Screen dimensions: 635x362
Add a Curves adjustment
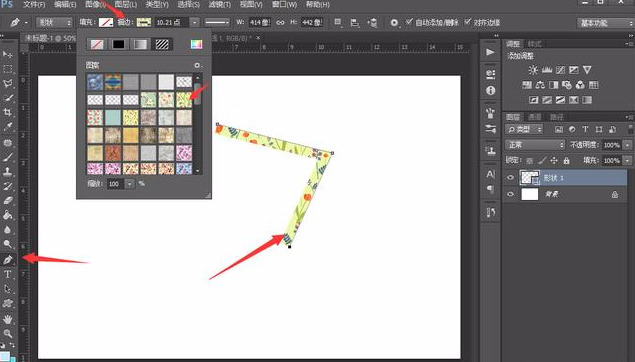[560, 70]
